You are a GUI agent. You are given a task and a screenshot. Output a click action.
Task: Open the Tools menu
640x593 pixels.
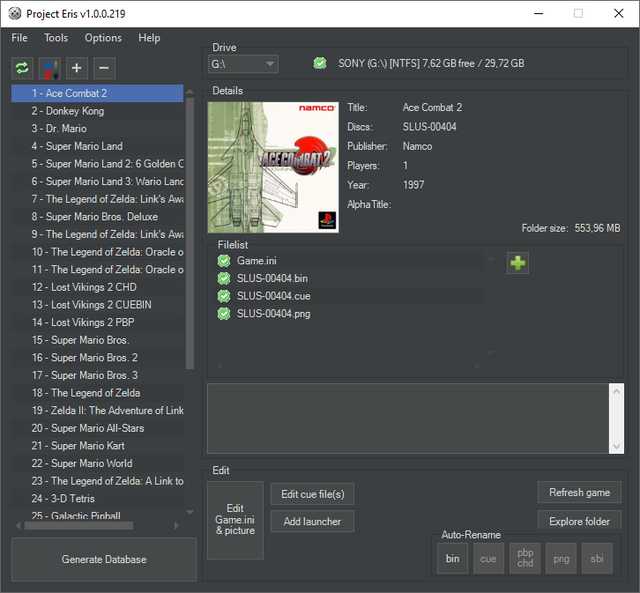click(56, 38)
